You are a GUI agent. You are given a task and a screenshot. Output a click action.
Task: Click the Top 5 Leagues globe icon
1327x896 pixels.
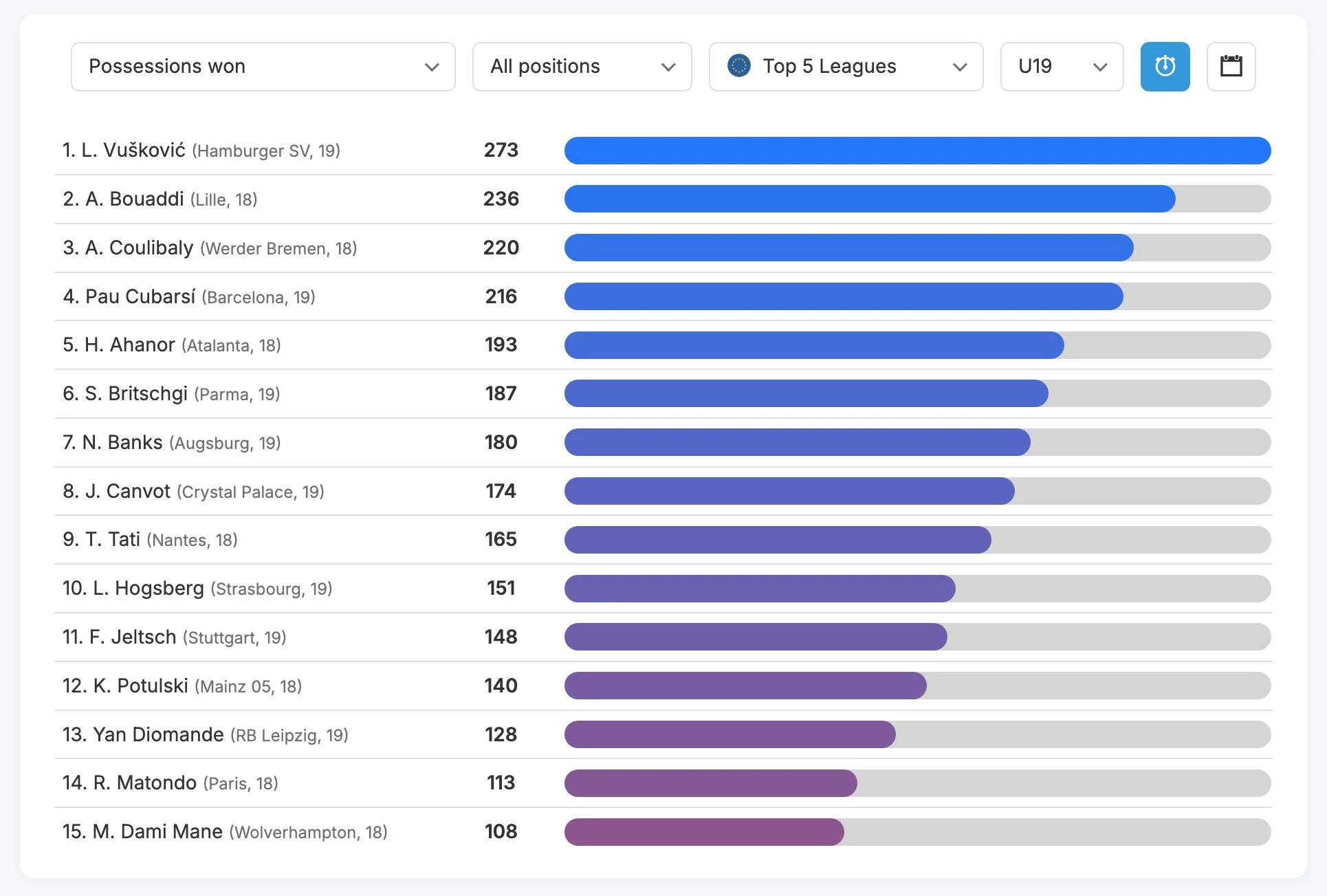[x=738, y=66]
